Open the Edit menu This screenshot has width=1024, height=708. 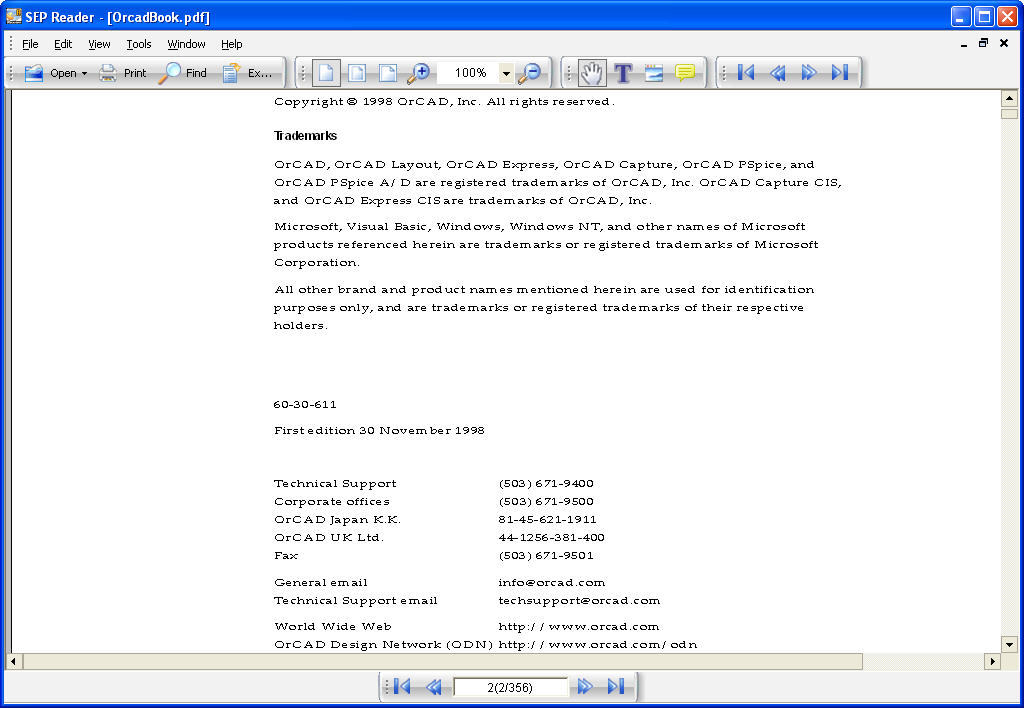point(63,44)
